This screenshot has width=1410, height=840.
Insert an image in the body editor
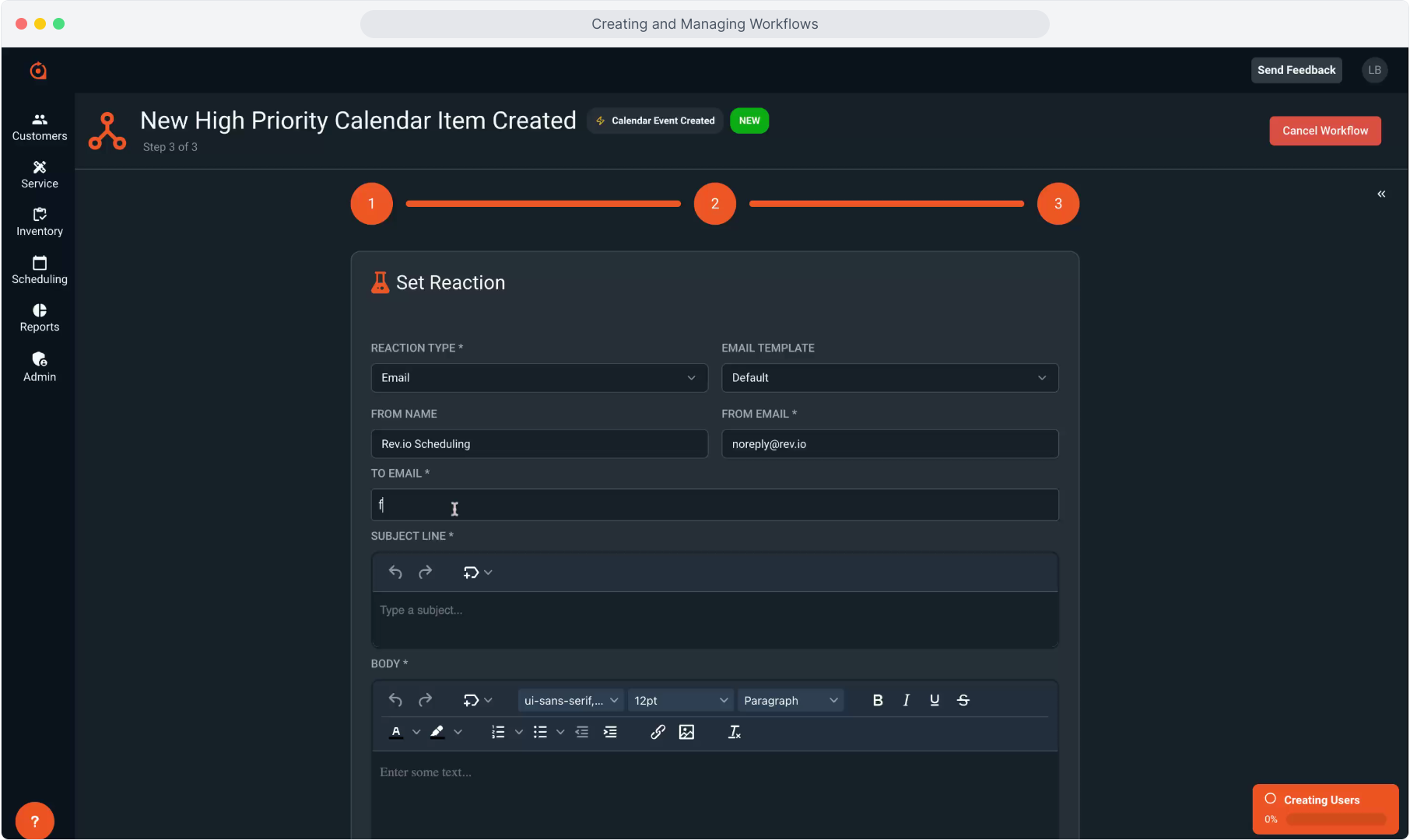tap(686, 732)
